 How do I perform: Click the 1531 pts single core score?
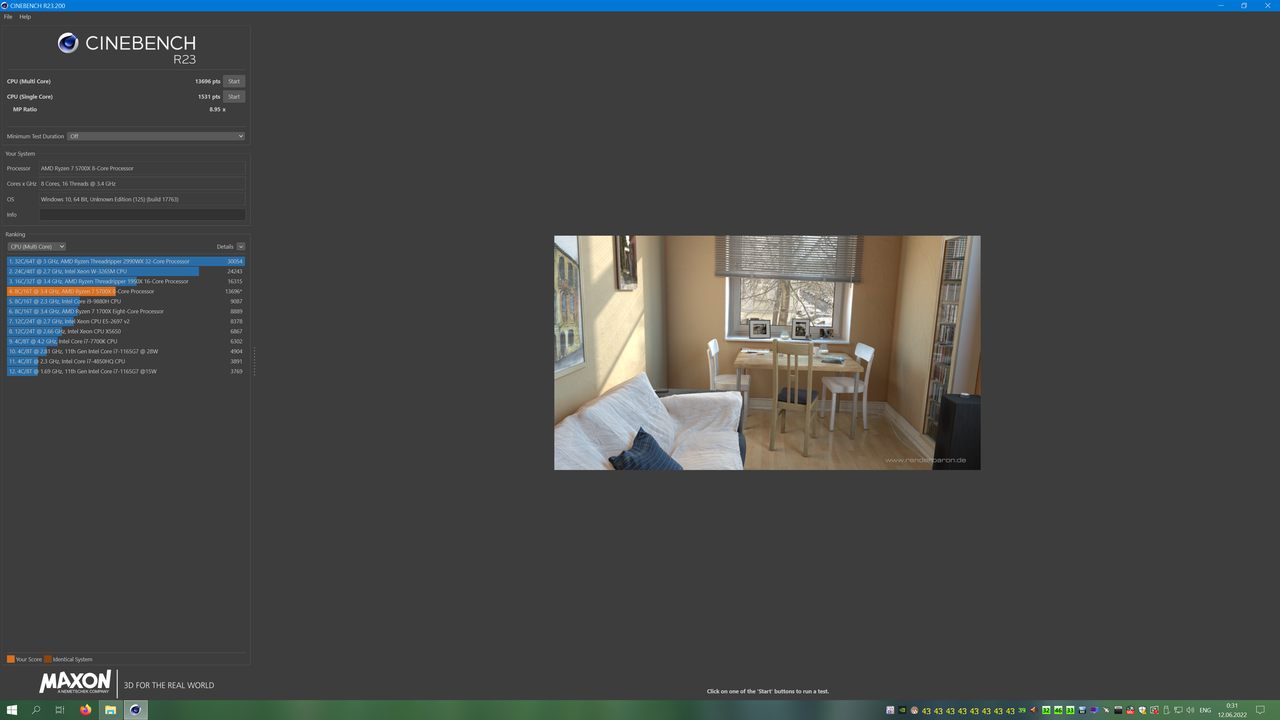(x=208, y=97)
